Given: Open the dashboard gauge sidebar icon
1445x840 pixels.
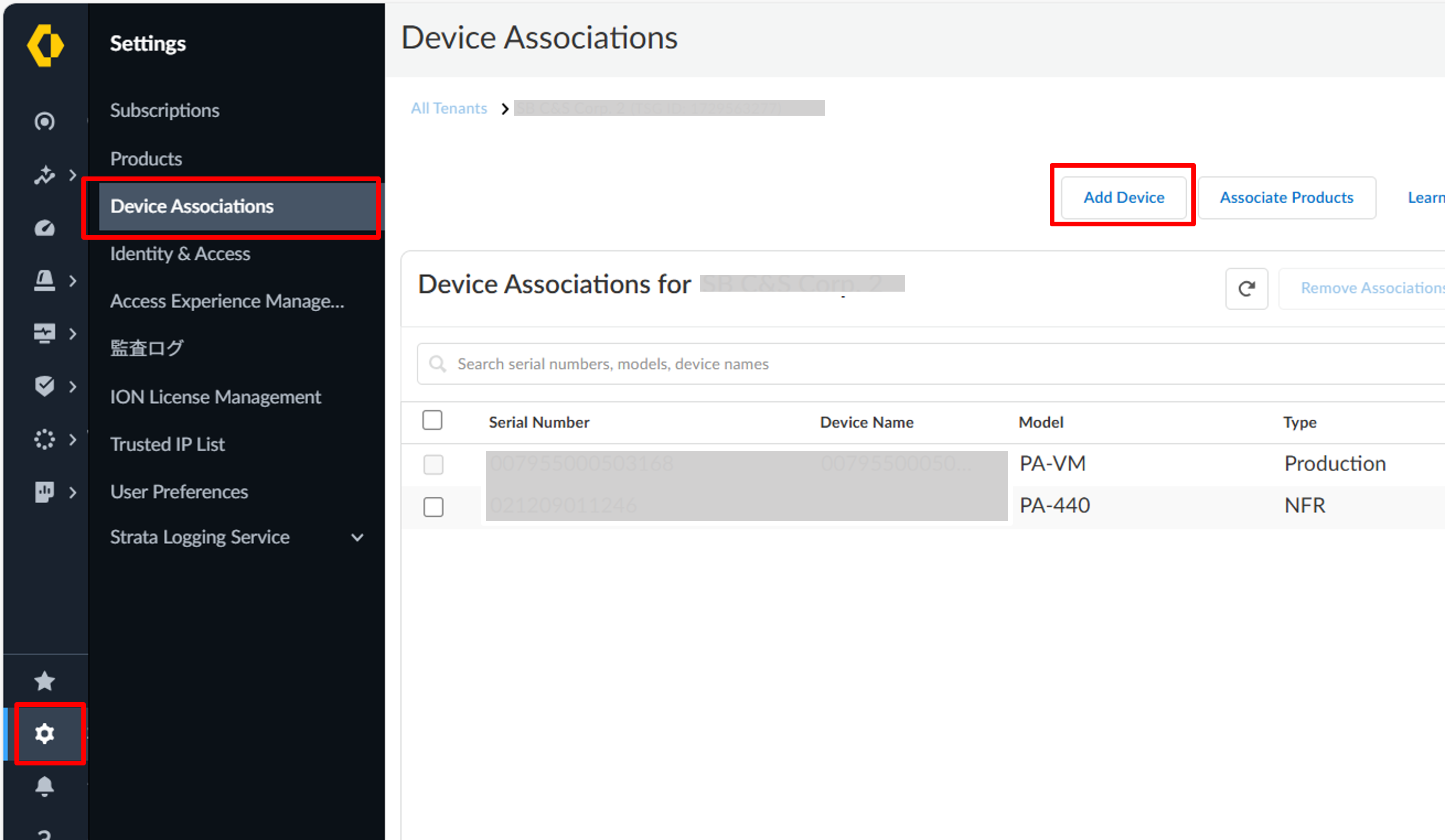Looking at the screenshot, I should tap(45, 228).
